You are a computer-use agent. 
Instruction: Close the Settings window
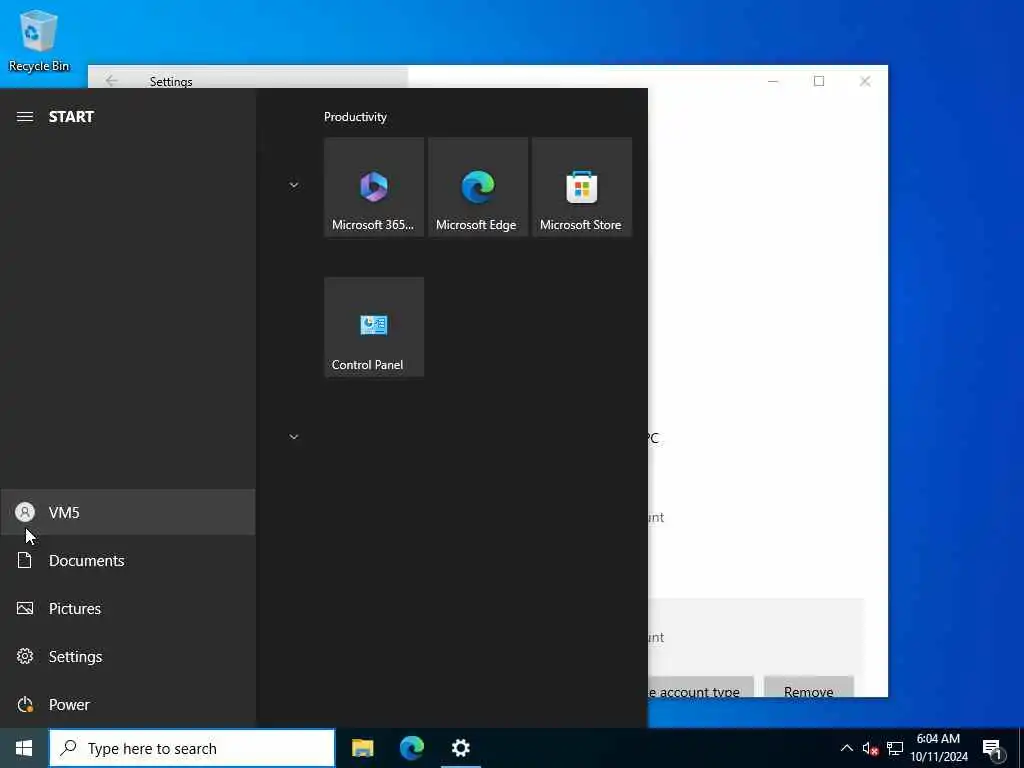click(865, 81)
